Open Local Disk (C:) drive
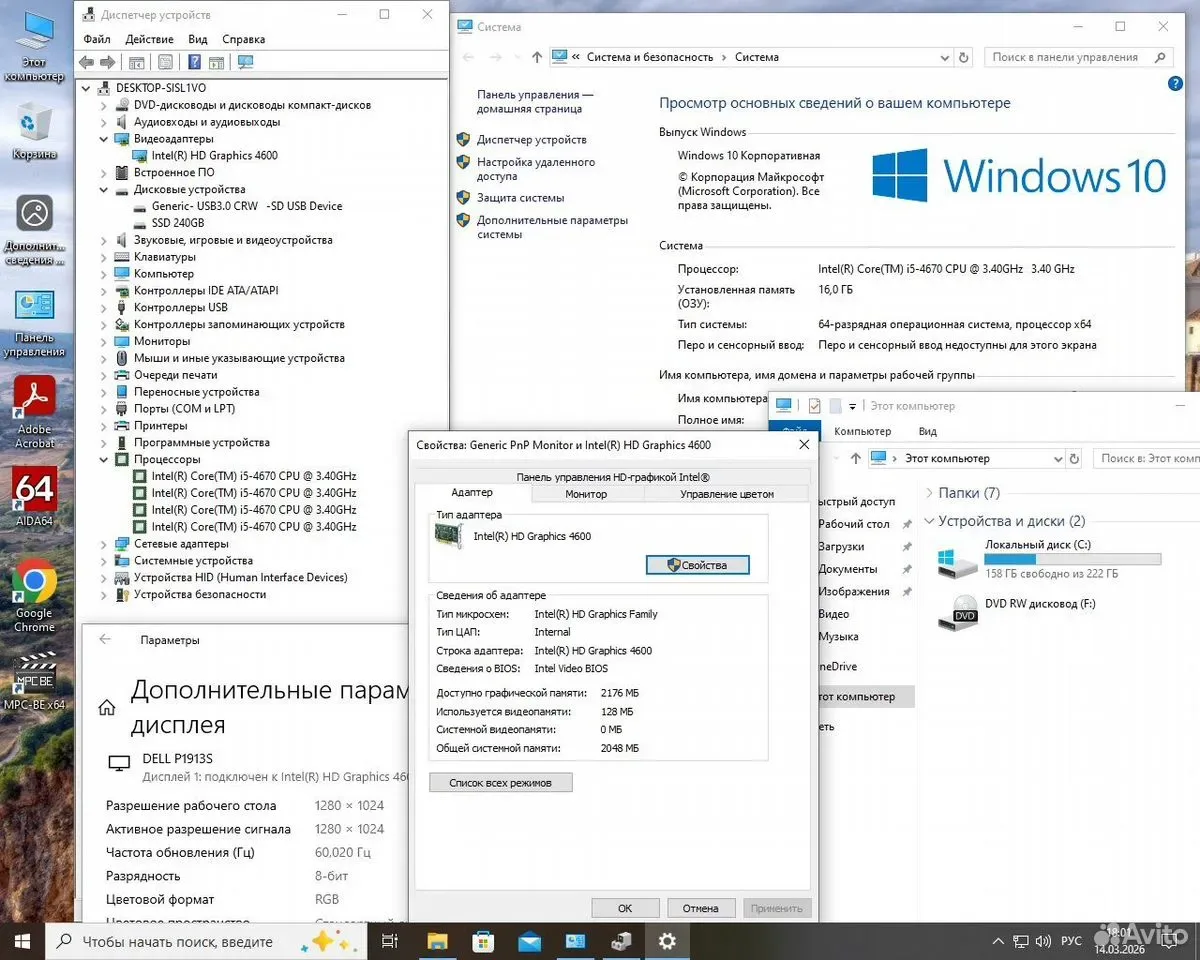Viewport: 1200px width, 960px height. pos(1048,559)
